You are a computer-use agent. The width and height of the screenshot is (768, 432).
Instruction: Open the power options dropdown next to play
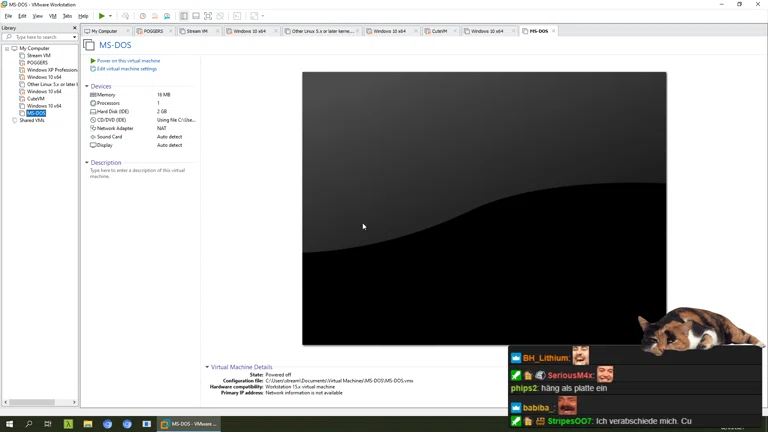[110, 16]
